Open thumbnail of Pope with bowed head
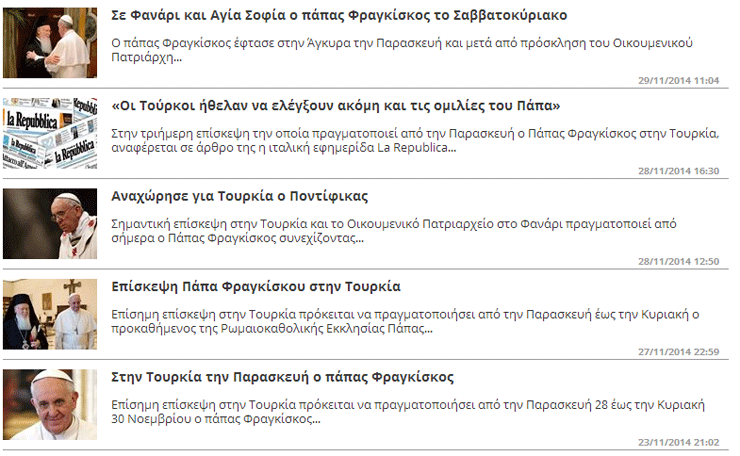The image size is (740, 456). [x=50, y=224]
